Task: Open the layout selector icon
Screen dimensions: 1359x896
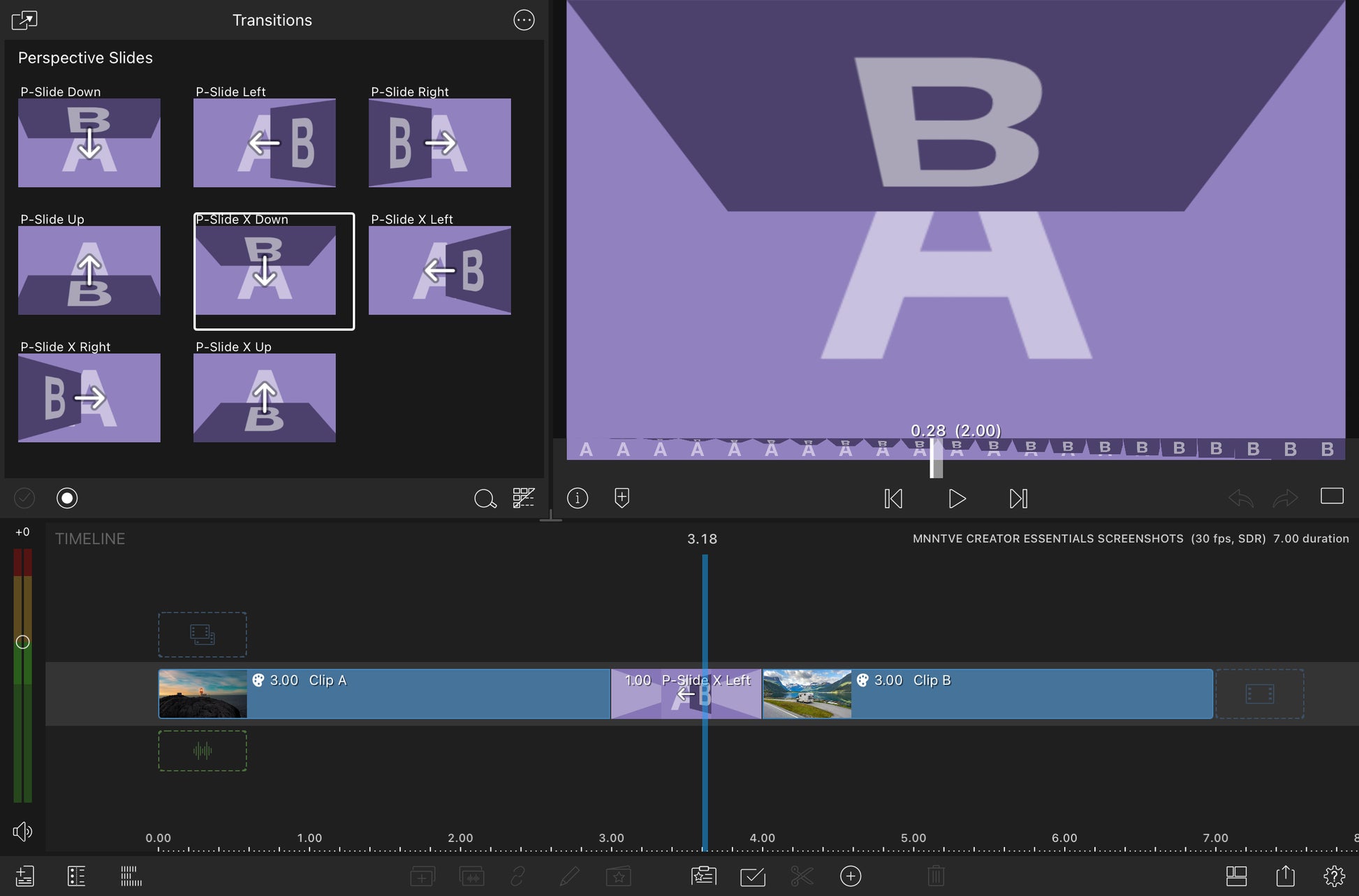Action: [x=1236, y=876]
